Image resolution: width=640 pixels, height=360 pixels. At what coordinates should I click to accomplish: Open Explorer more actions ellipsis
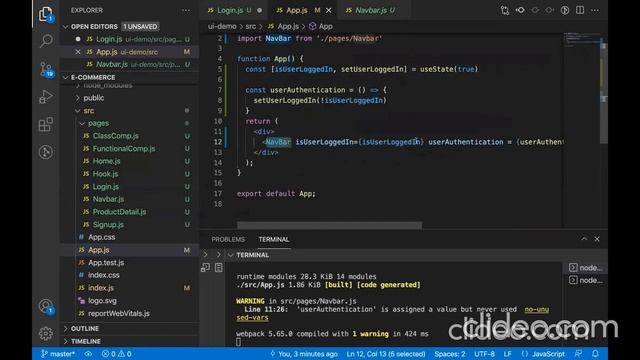point(186,10)
